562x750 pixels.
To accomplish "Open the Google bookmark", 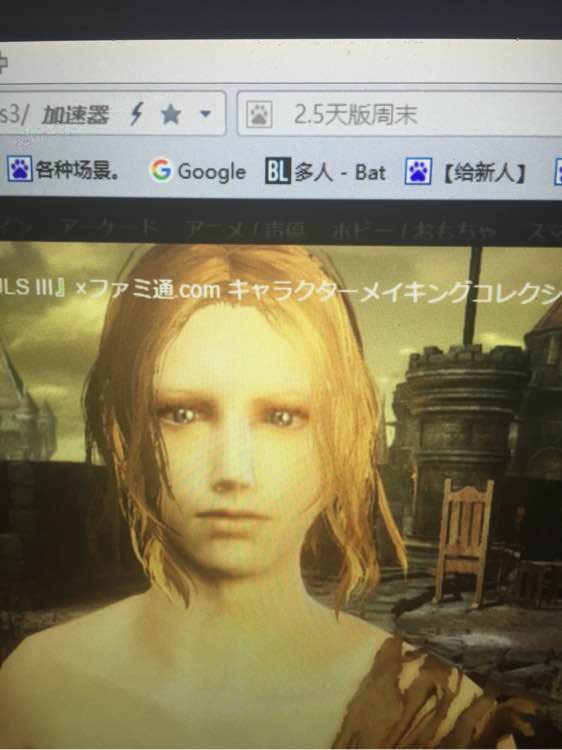I will (198, 171).
